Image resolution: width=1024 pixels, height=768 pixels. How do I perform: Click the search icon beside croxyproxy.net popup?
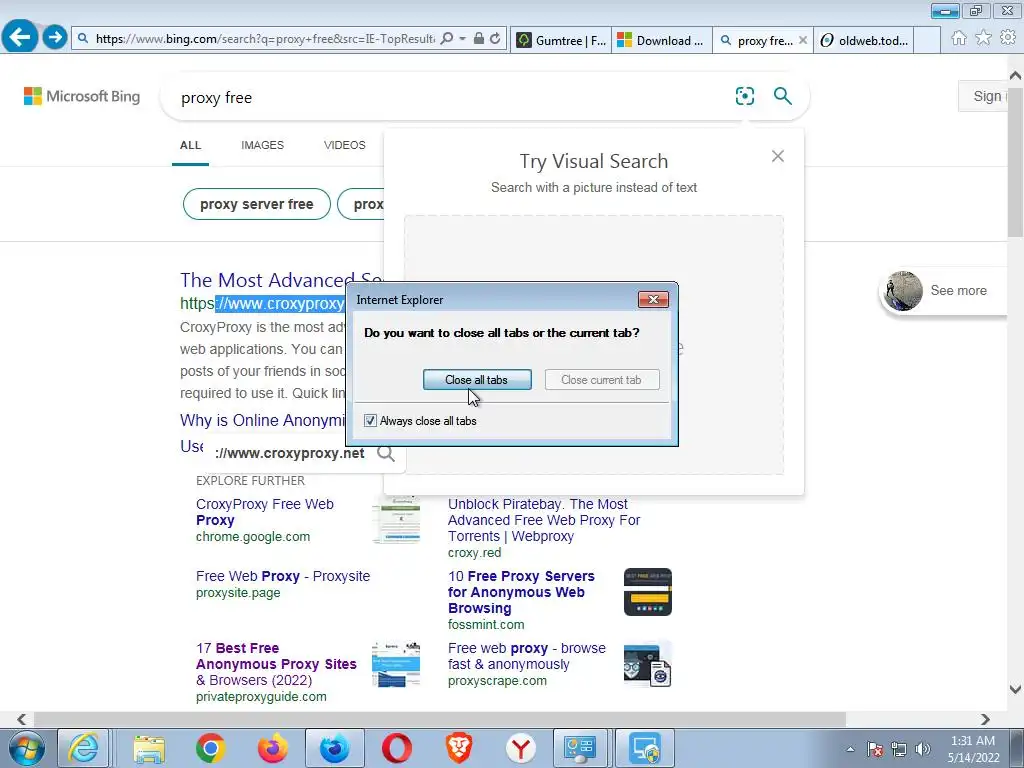click(x=386, y=453)
